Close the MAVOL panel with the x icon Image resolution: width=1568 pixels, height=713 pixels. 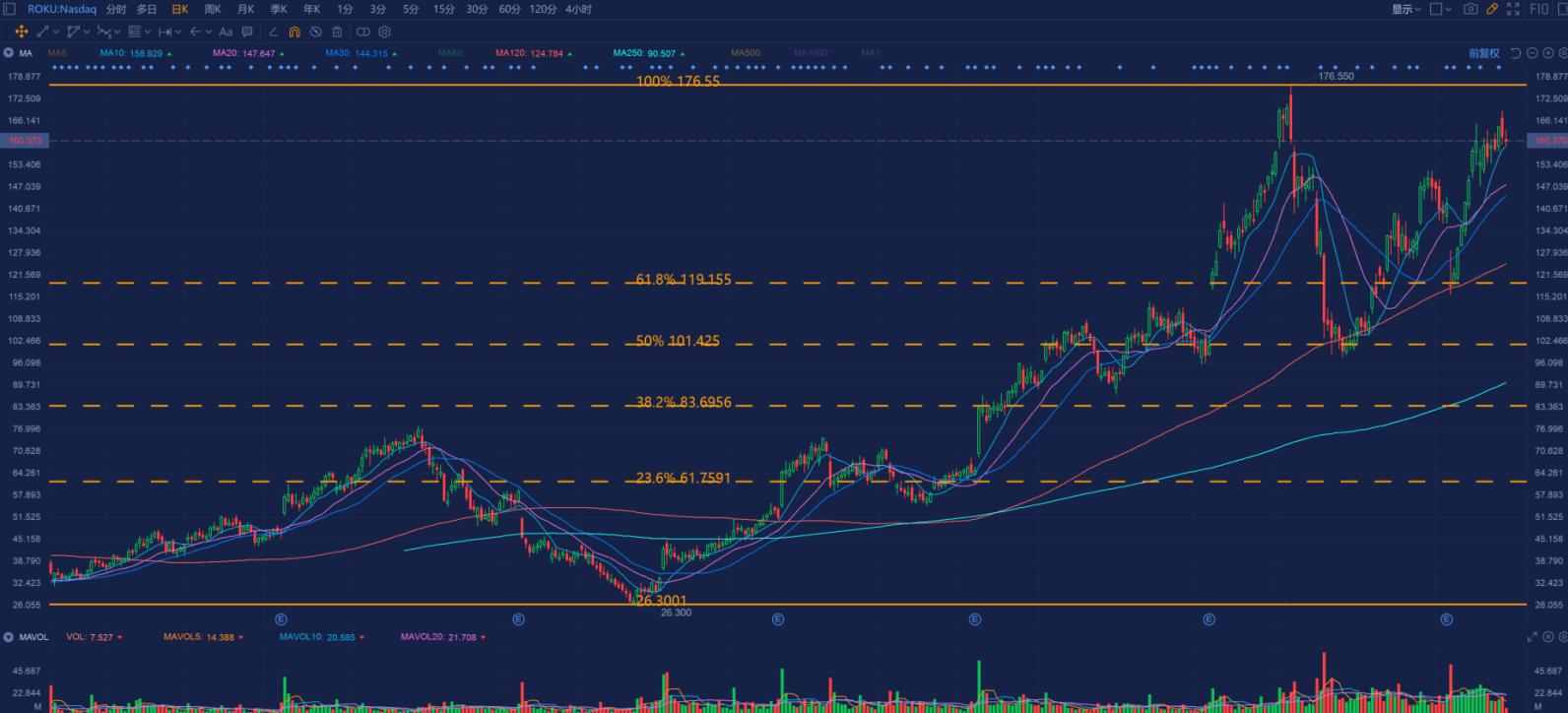coord(1548,637)
